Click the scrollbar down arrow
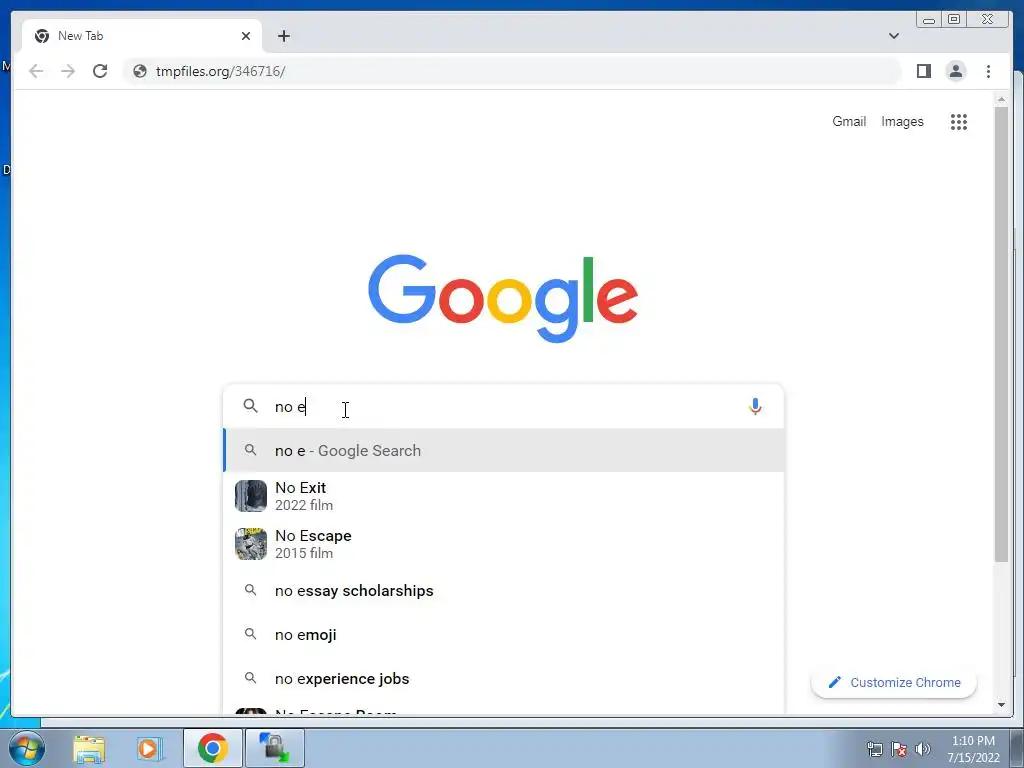The width and height of the screenshot is (1024, 768). [1001, 705]
